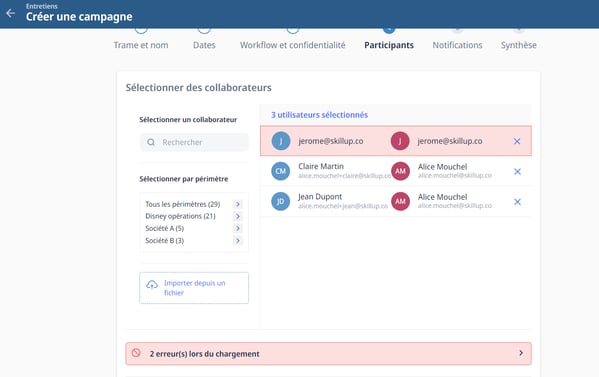Viewport: 599px width, 377px height.
Task: Click the AM avatar beside Claire Martin
Action: pyautogui.click(x=400, y=171)
